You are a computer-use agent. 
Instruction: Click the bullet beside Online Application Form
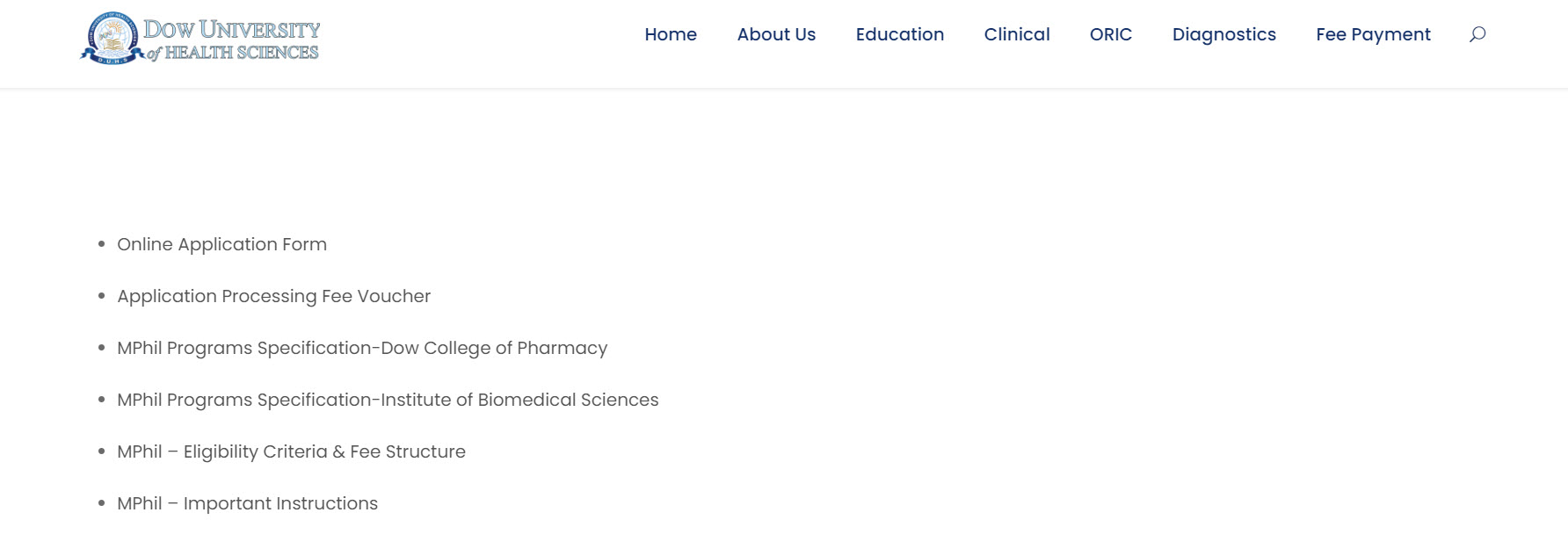[x=101, y=244]
